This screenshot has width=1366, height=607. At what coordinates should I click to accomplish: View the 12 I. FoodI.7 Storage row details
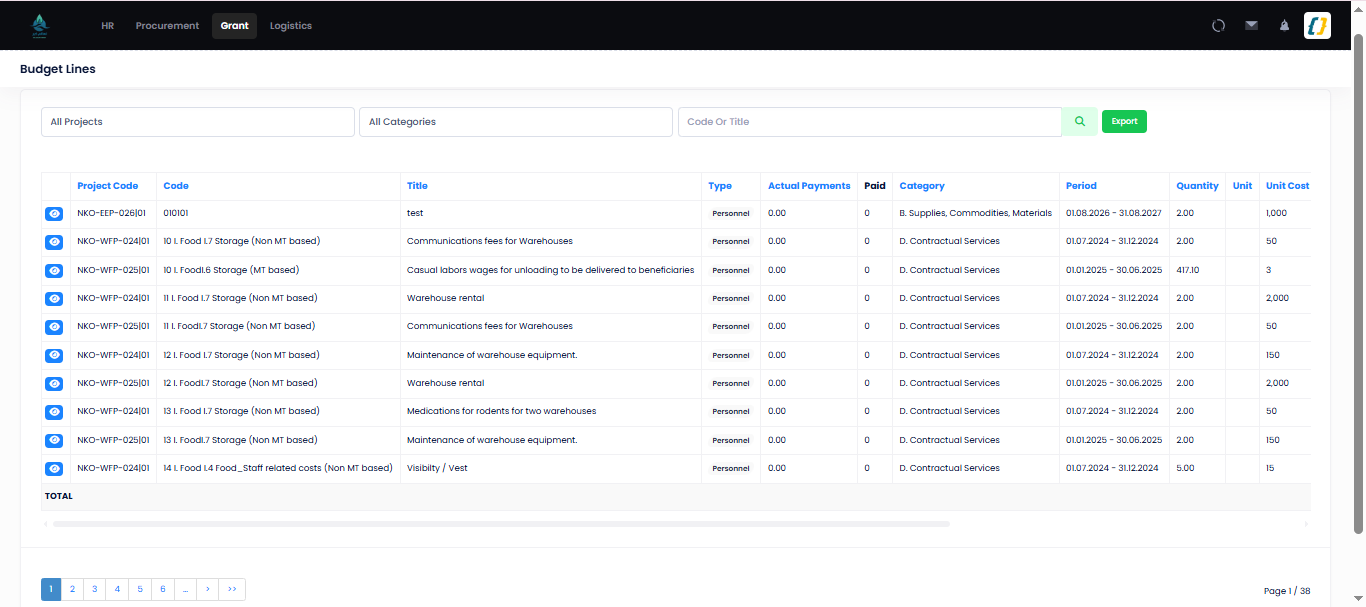pyautogui.click(x=54, y=384)
